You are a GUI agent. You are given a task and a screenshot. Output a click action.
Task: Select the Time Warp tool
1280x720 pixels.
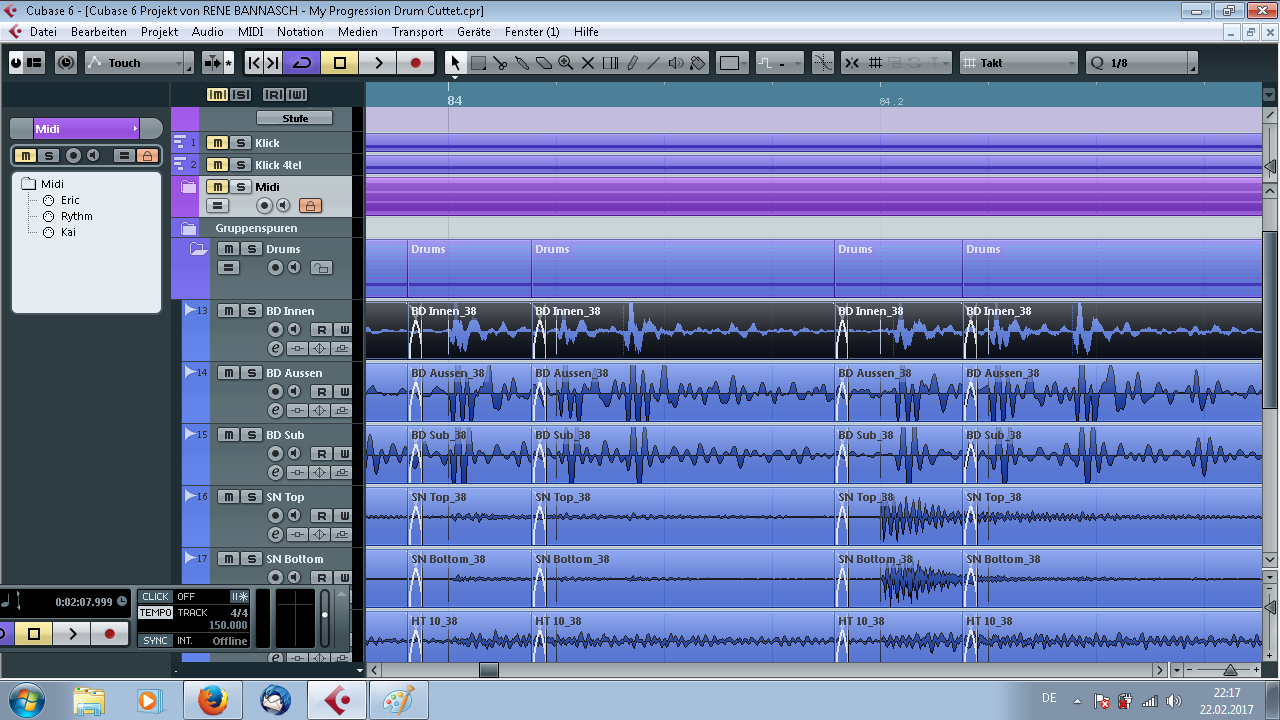610,63
